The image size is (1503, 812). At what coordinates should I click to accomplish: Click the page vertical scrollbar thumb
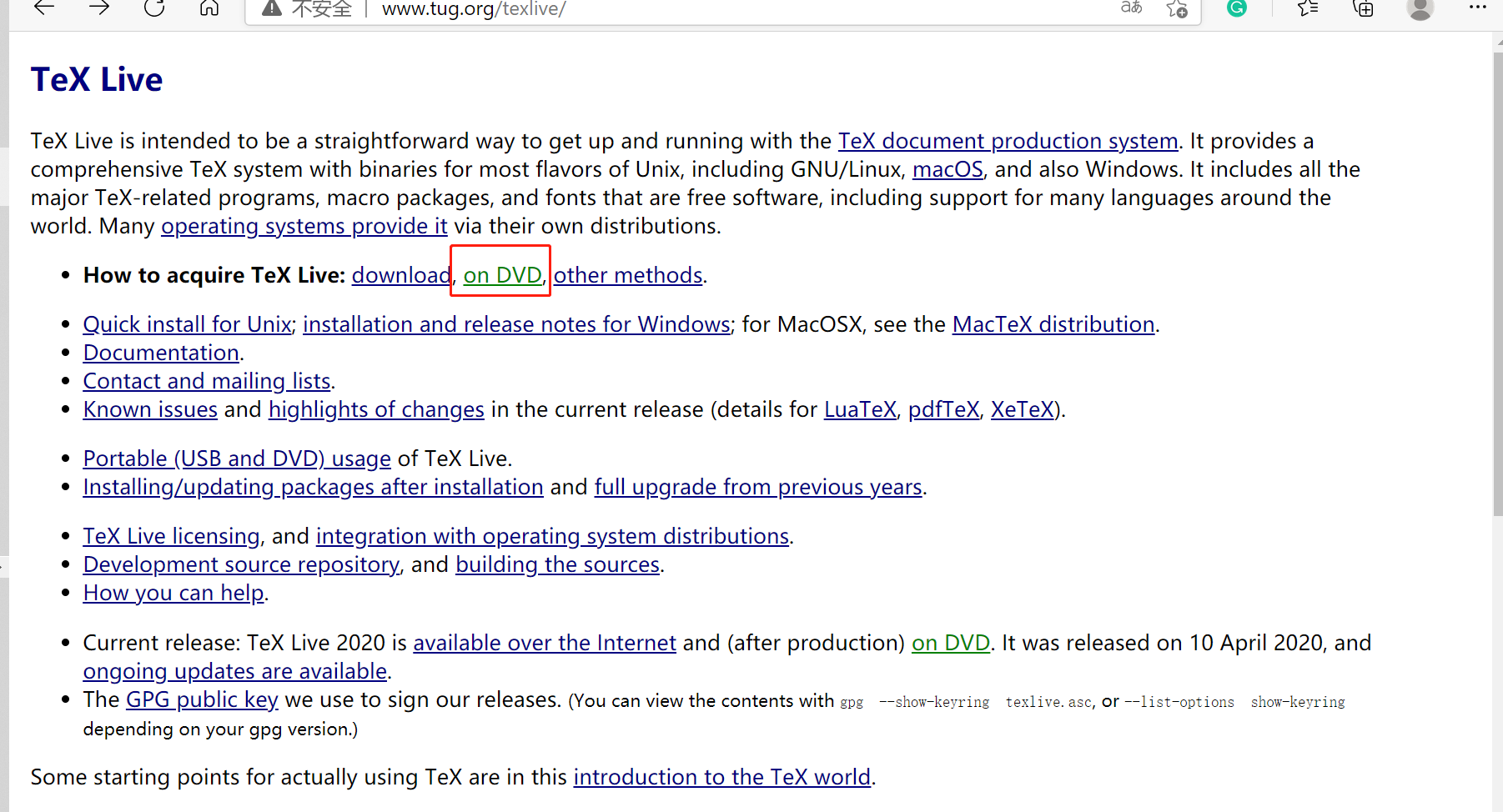[1498, 283]
